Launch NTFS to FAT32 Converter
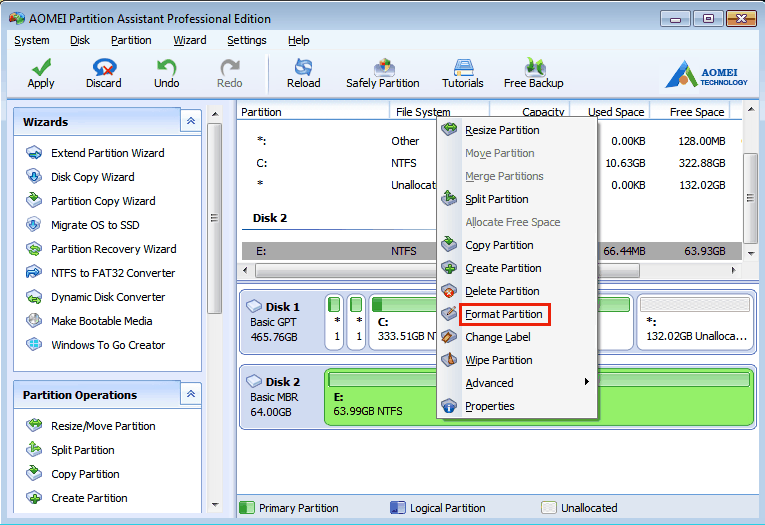The image size is (765, 525). 113,273
